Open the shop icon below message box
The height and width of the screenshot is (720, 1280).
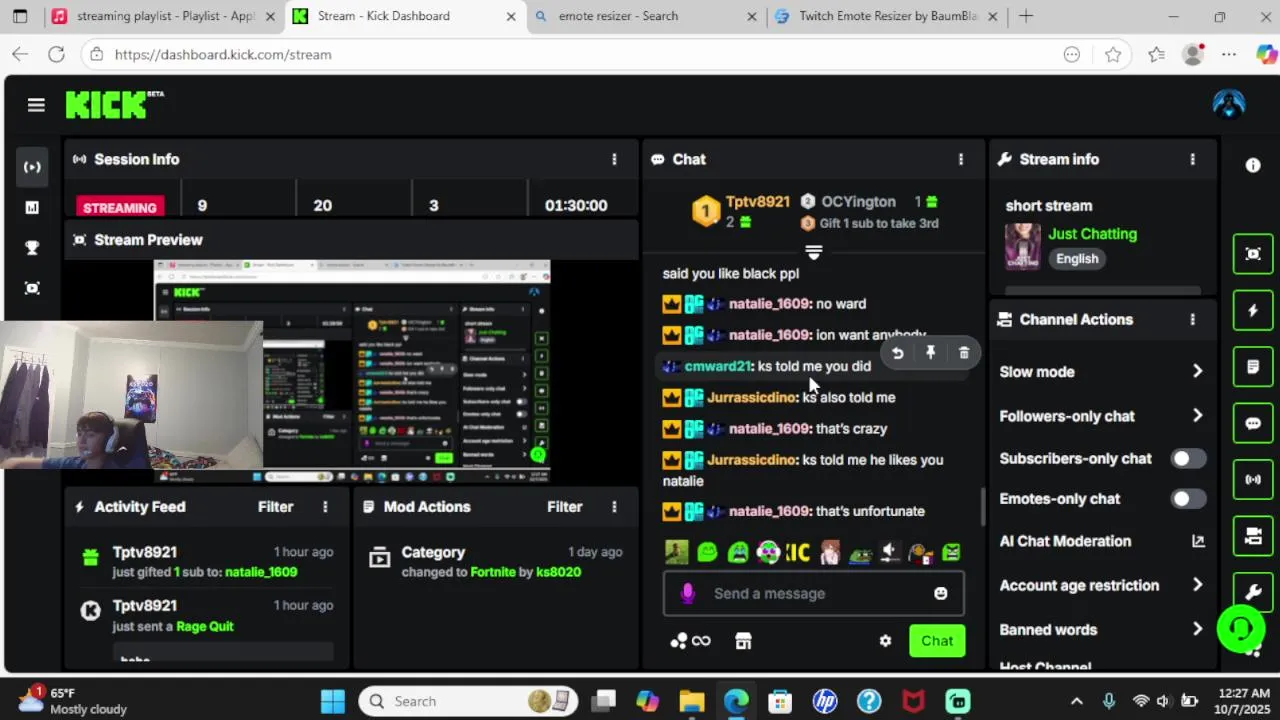(743, 641)
